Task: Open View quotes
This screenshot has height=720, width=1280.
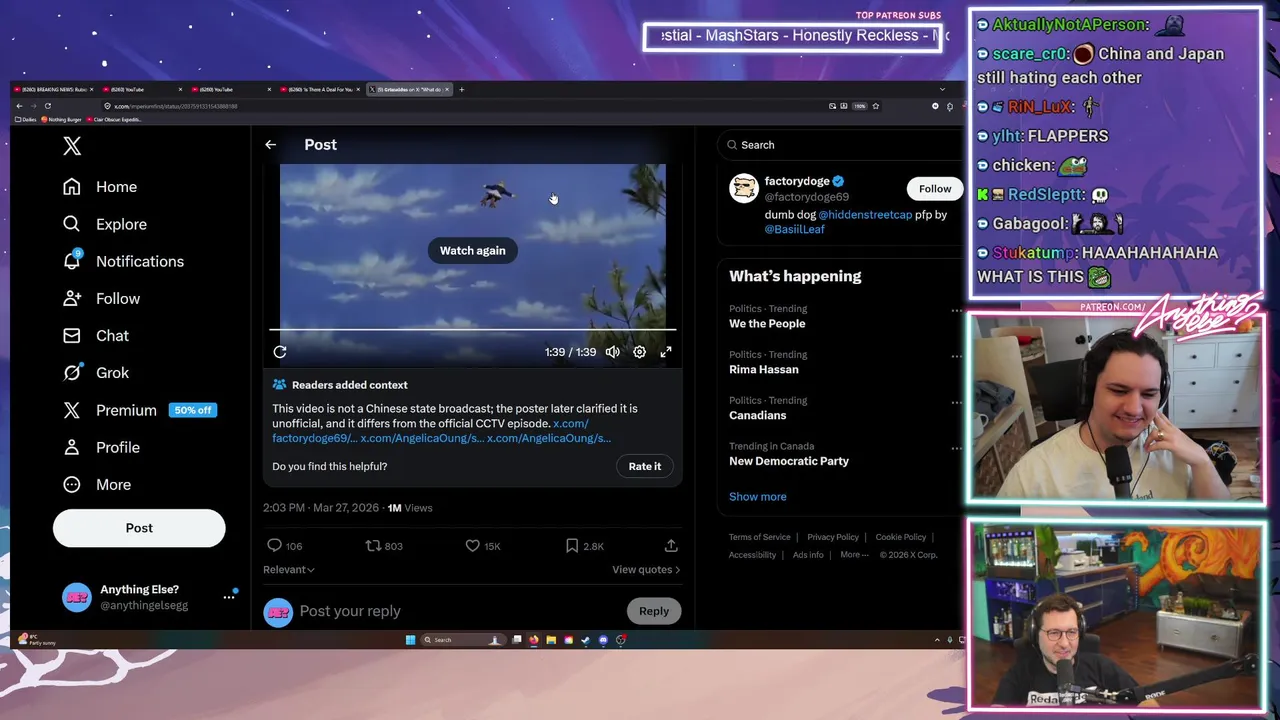Action: tap(646, 570)
